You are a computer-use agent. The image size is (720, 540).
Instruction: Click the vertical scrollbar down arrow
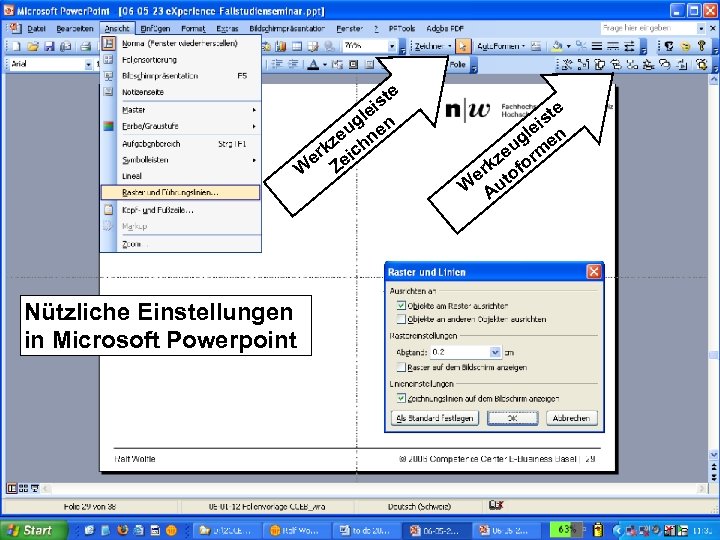coord(713,455)
